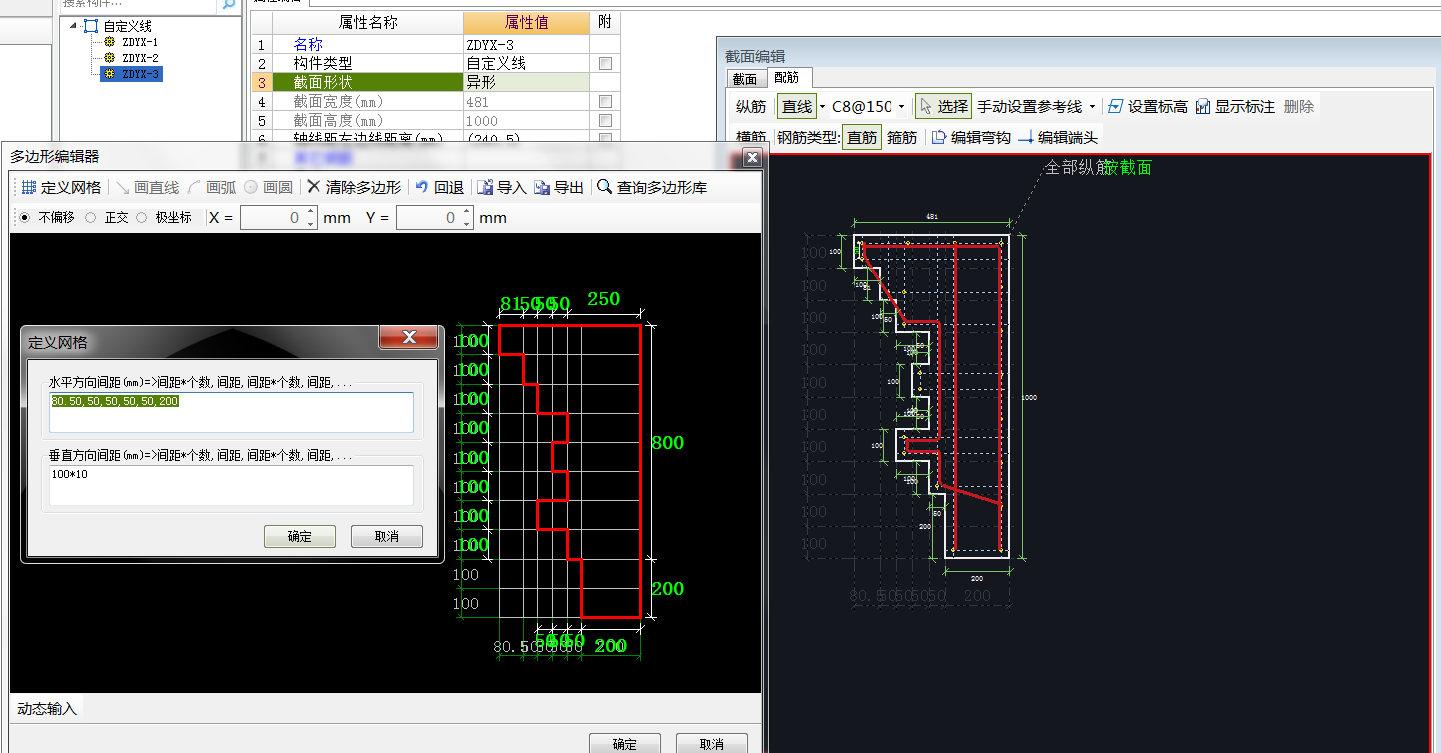Cancel the 定义网格 dialog with 取消

pos(386,536)
